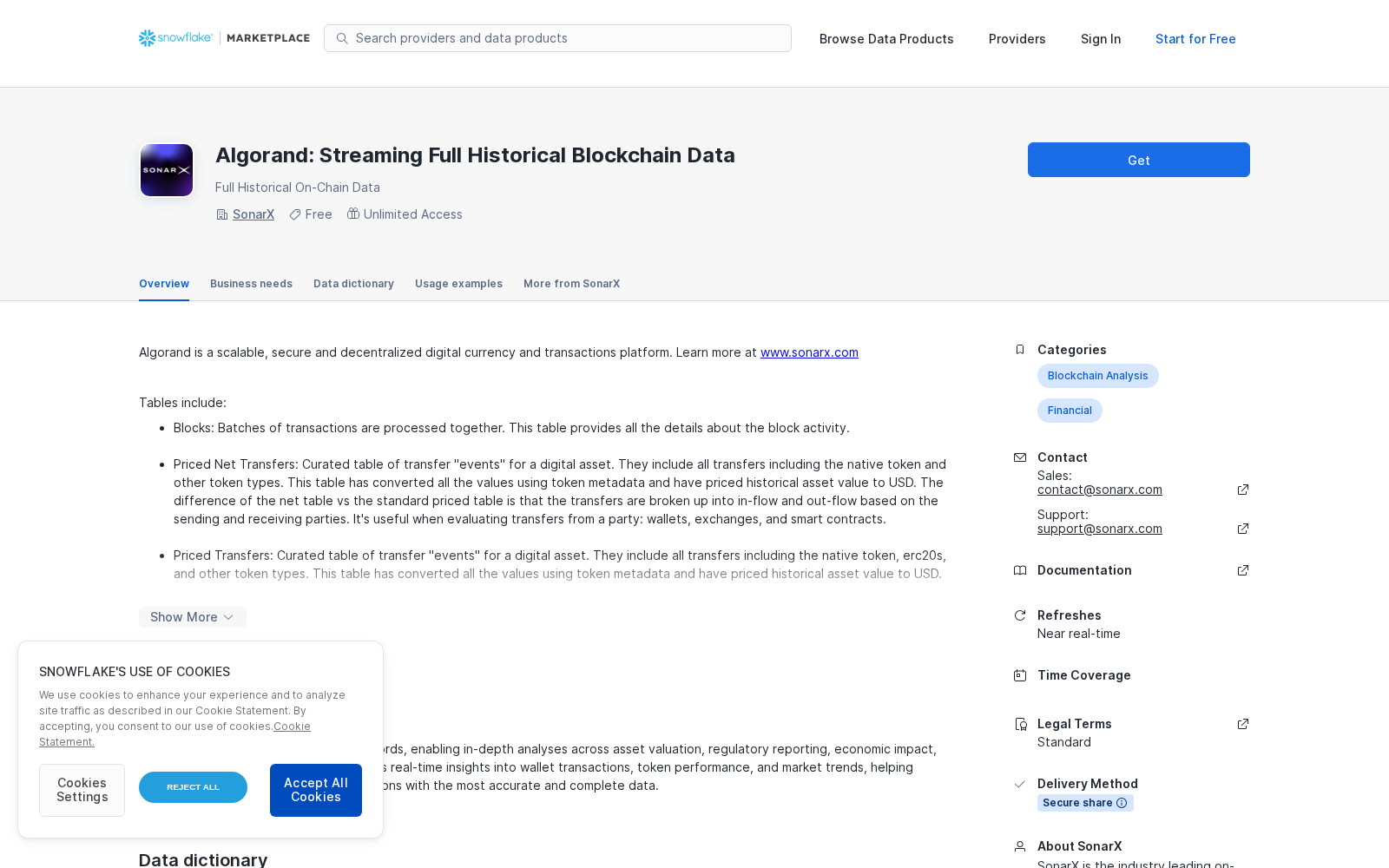Viewport: 1389px width, 868px height.
Task: Click the Unlimited Access label
Action: tap(412, 214)
